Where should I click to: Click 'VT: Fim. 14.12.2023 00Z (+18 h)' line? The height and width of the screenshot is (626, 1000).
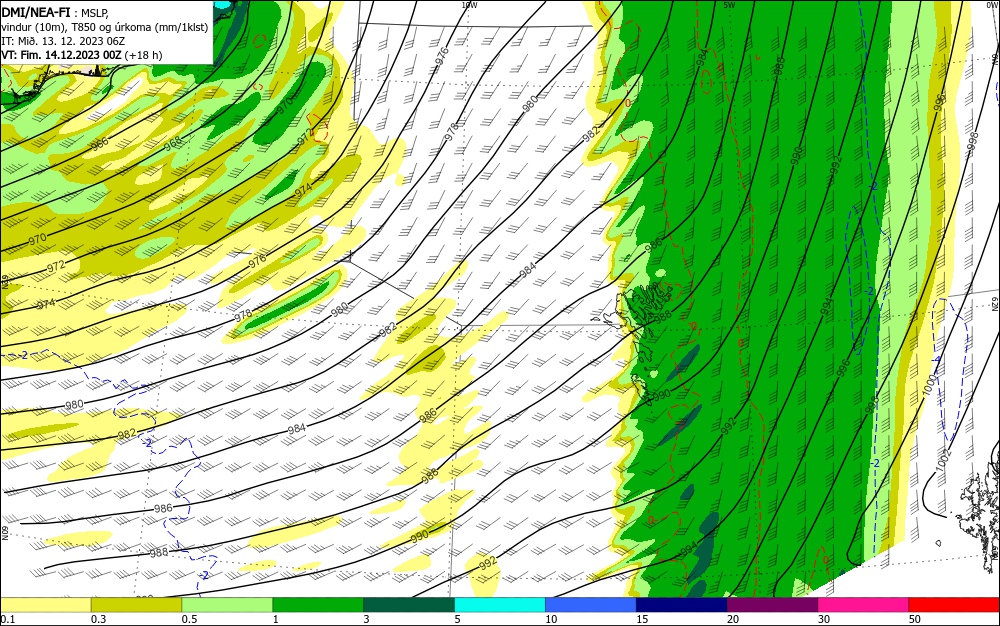point(82,55)
